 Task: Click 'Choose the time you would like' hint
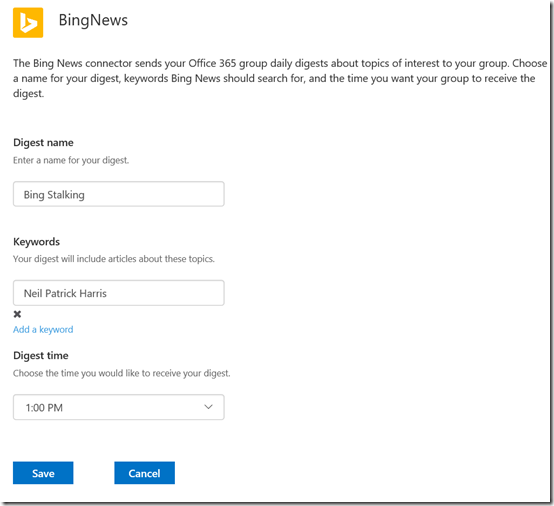coord(122,373)
